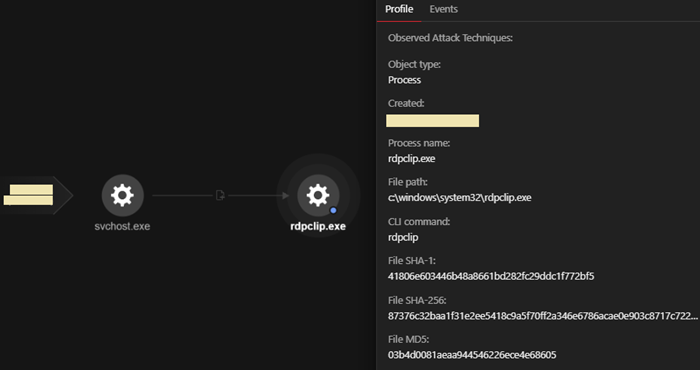The image size is (700, 370).
Task: Click the arrow line pointing to rdpclip.exe
Action: tap(258, 195)
